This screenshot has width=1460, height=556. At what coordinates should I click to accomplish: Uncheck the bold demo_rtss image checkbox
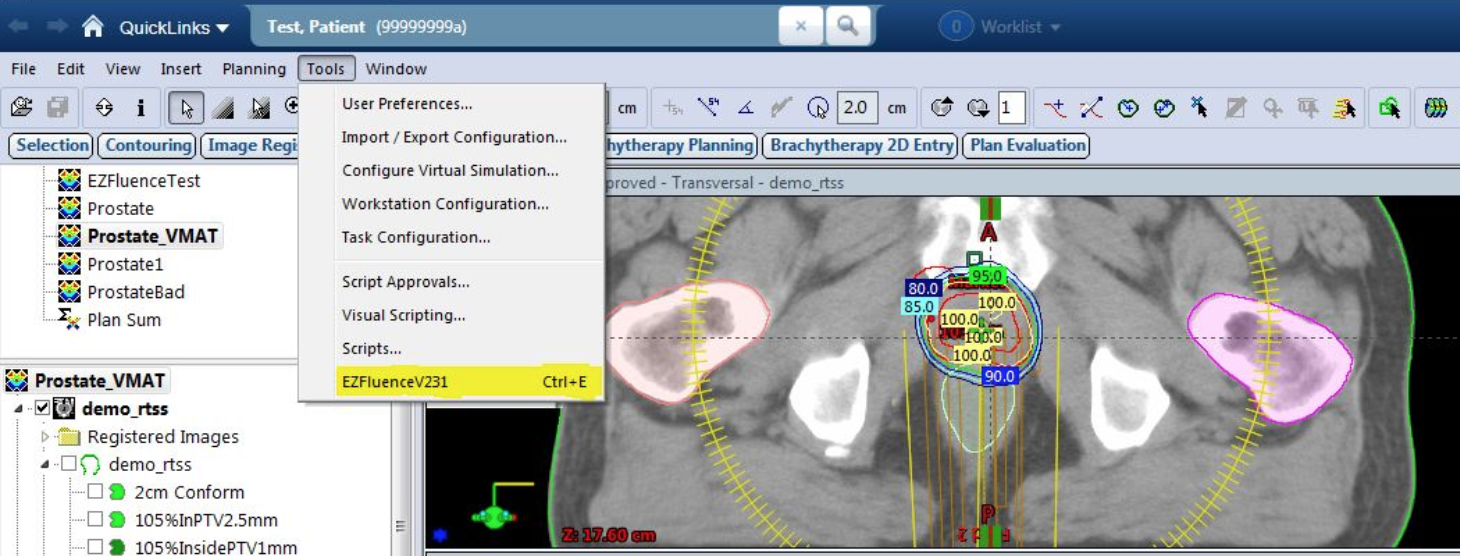(x=42, y=409)
